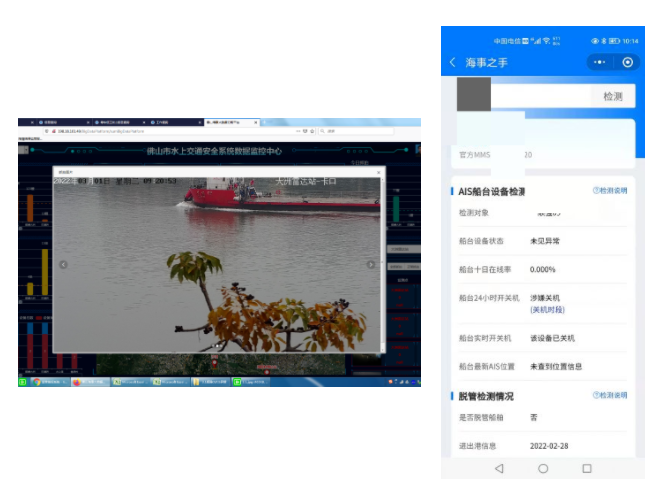Image resolution: width=660 pixels, height=483 pixels.
Task: Tap the Android back triangle button
Action: [x=499, y=468]
